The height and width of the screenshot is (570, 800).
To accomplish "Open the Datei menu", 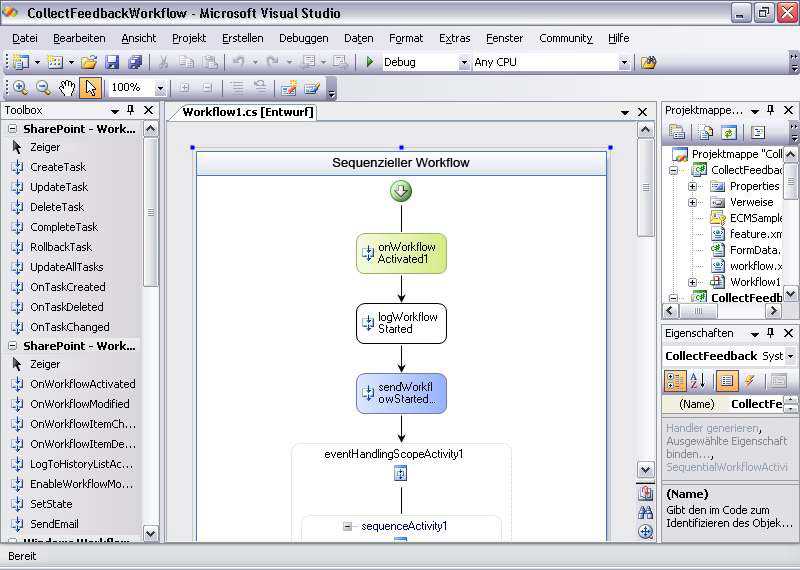I will (x=25, y=38).
